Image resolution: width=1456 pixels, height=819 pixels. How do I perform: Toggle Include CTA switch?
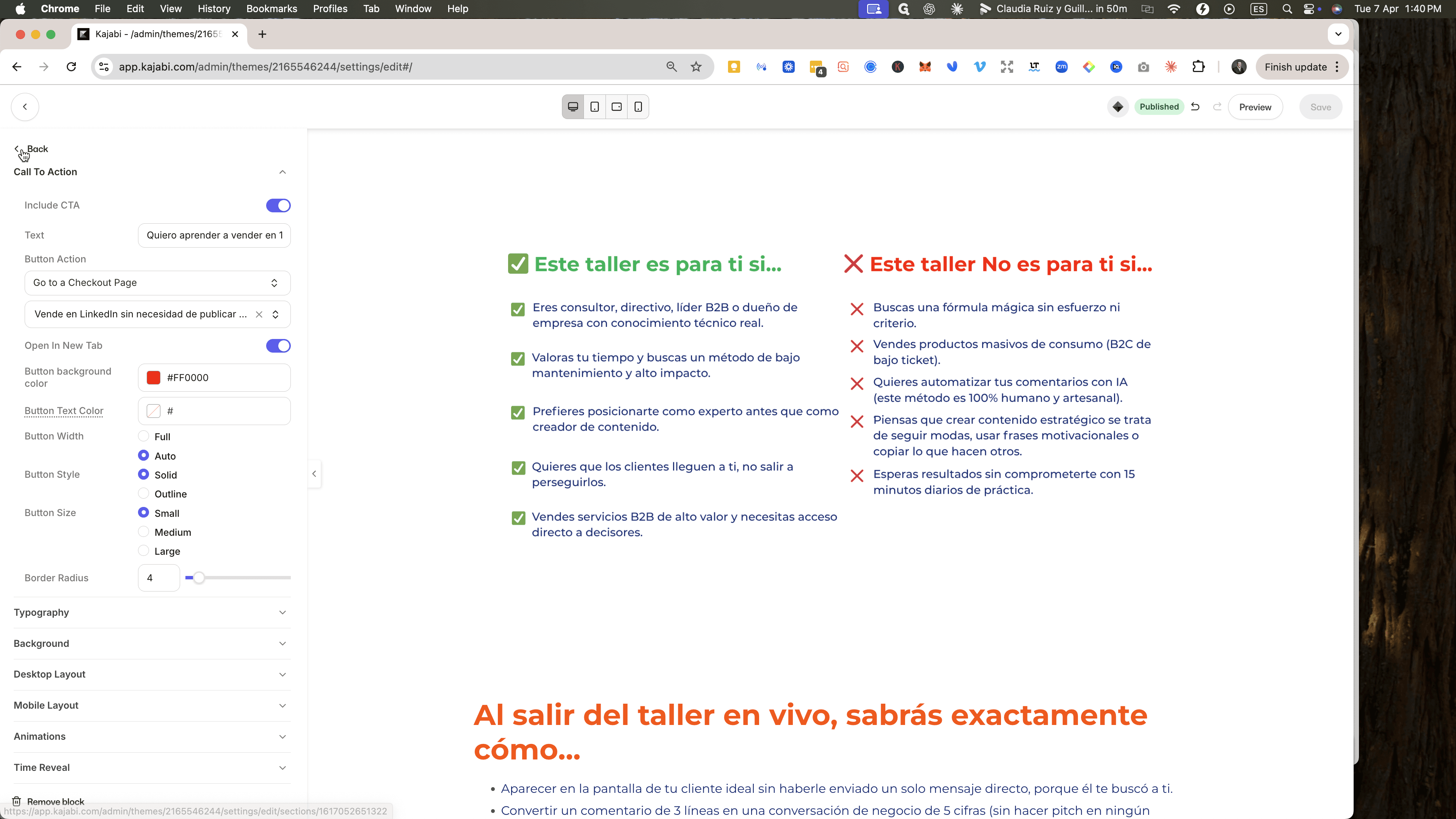(278, 206)
